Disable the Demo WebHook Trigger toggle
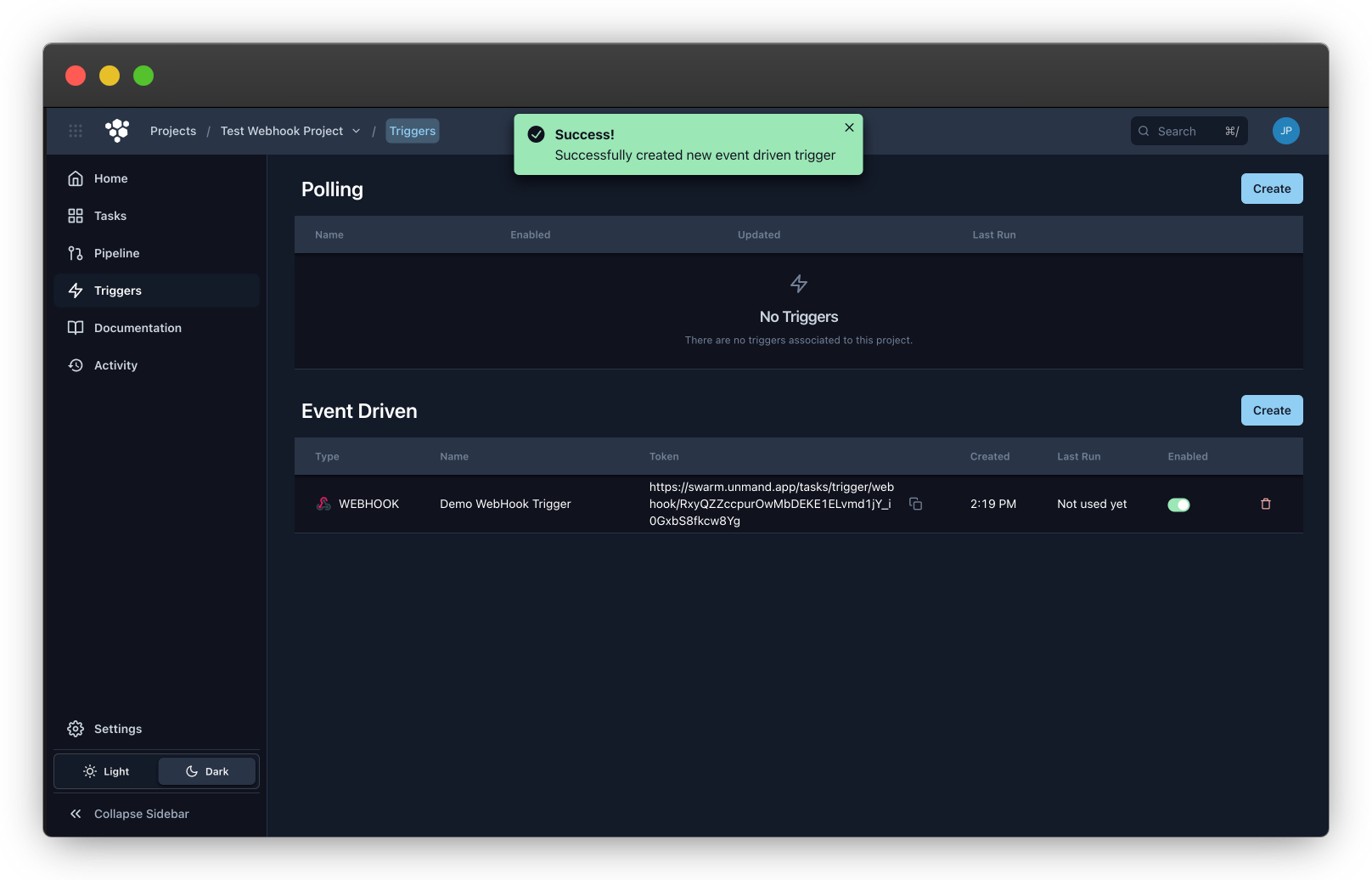The height and width of the screenshot is (880, 1372). coord(1178,505)
